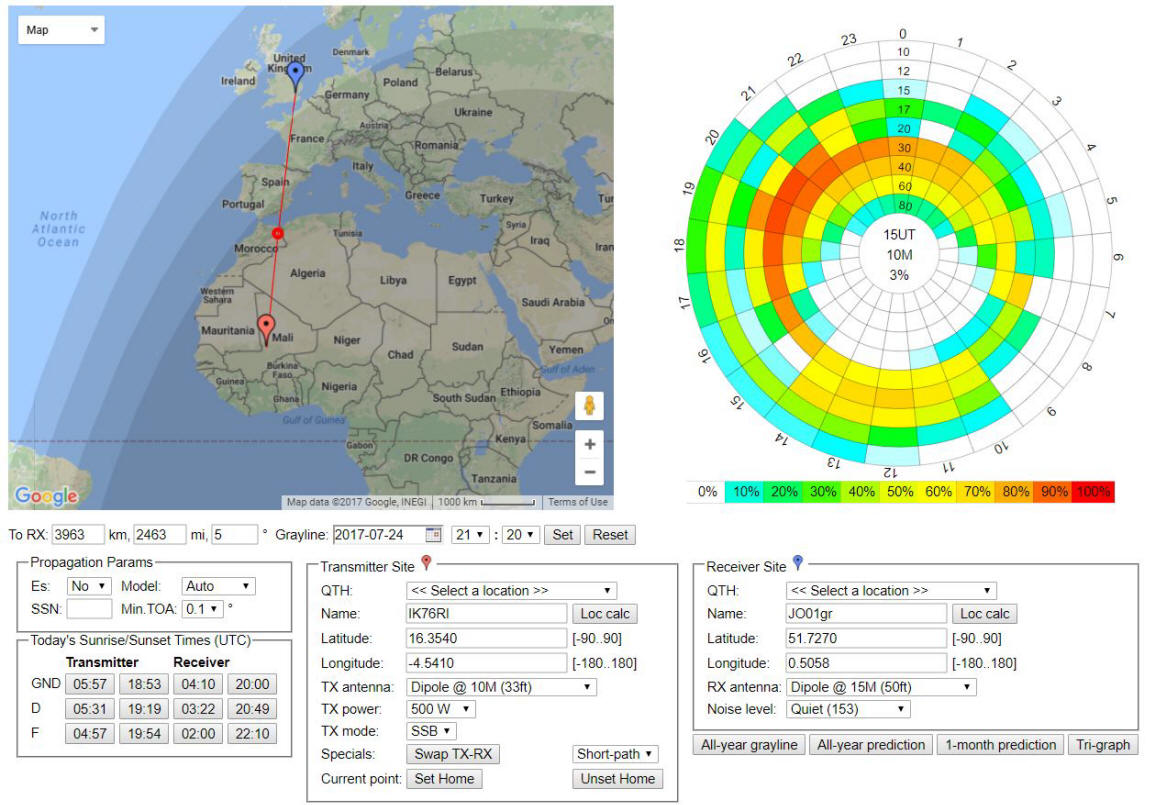Click the red midpoint circle on path
The height and width of the screenshot is (805, 1149).
(278, 233)
